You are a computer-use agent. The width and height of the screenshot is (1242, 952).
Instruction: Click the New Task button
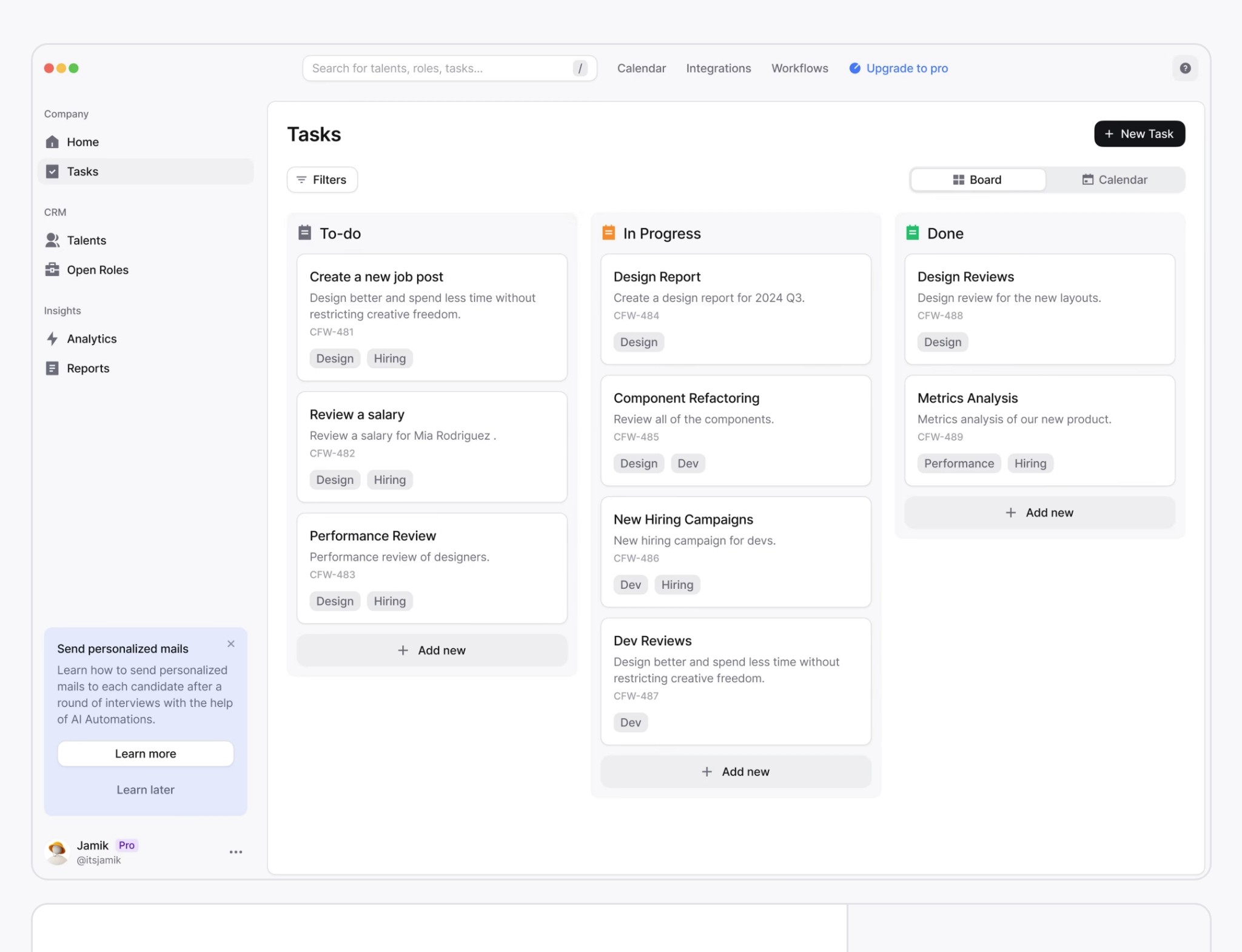(1139, 134)
